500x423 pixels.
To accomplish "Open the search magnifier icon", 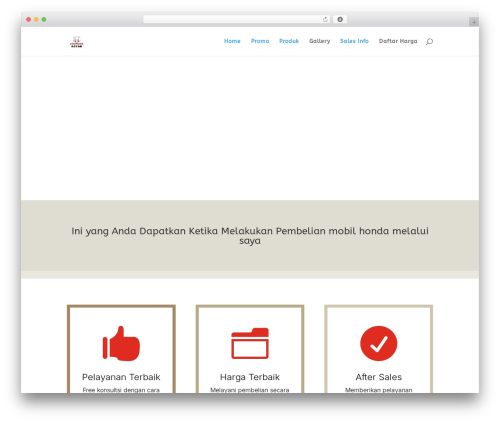I will coord(429,41).
